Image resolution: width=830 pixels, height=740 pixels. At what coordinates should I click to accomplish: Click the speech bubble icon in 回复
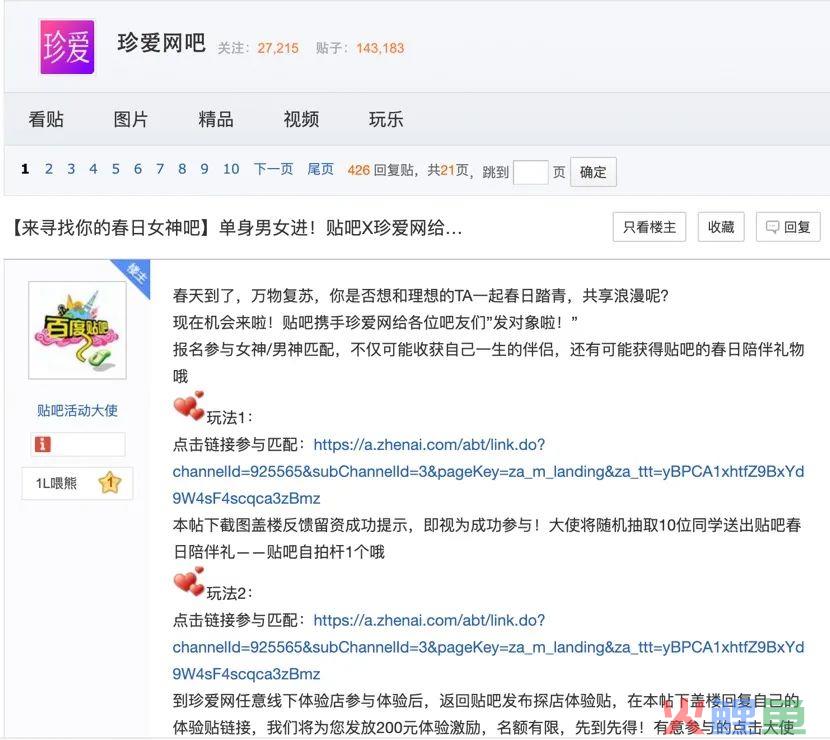point(772,227)
